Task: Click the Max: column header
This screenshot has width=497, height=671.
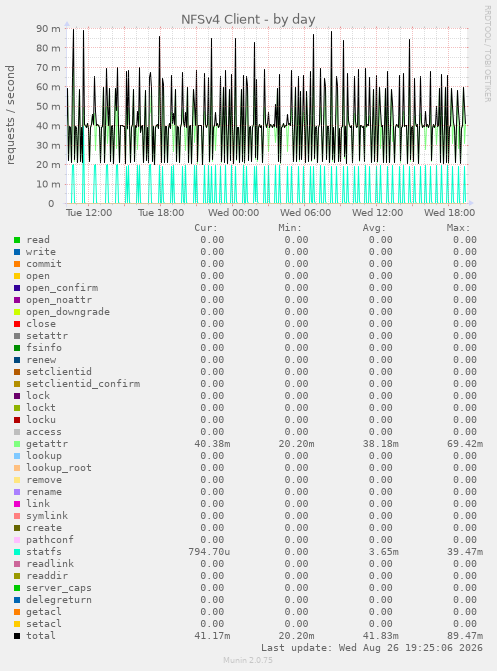Action: click(x=458, y=228)
